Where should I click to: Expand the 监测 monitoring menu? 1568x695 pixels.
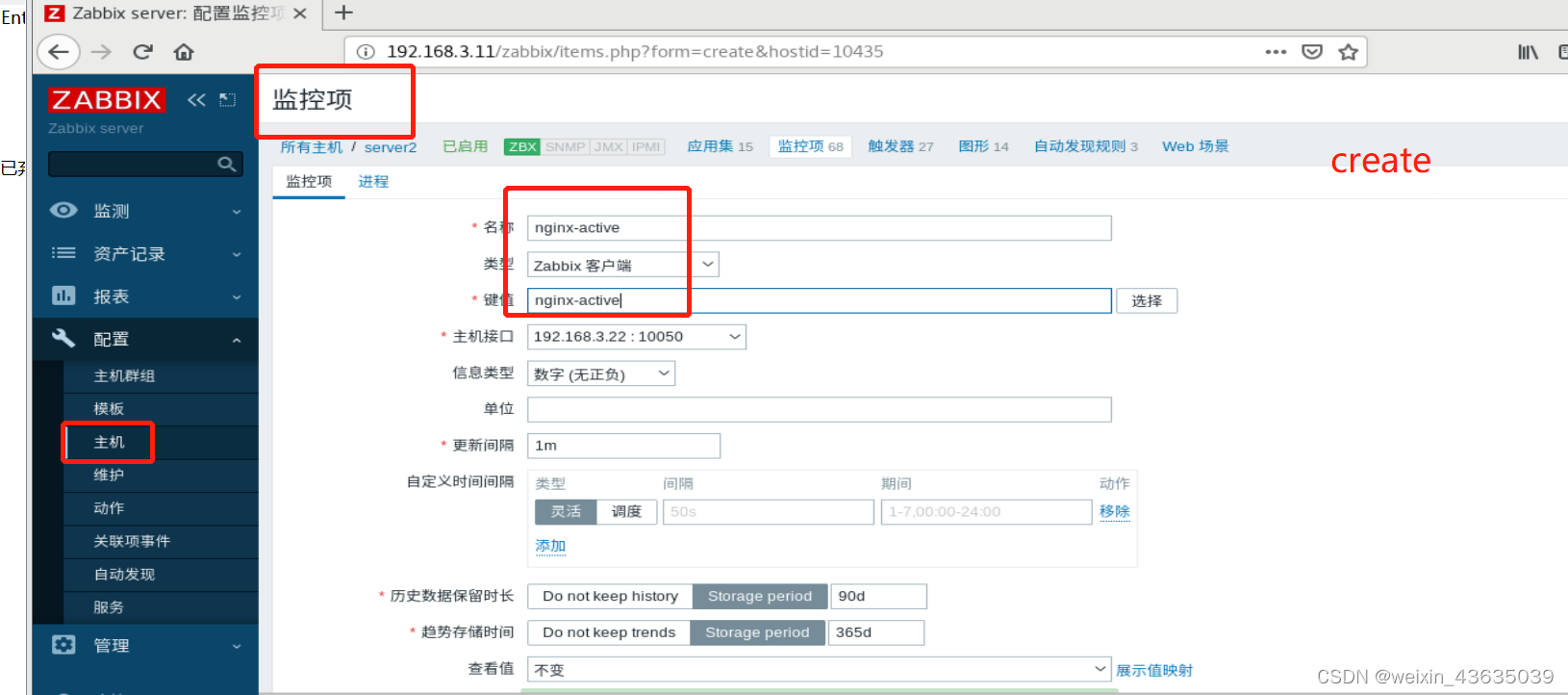(x=145, y=211)
